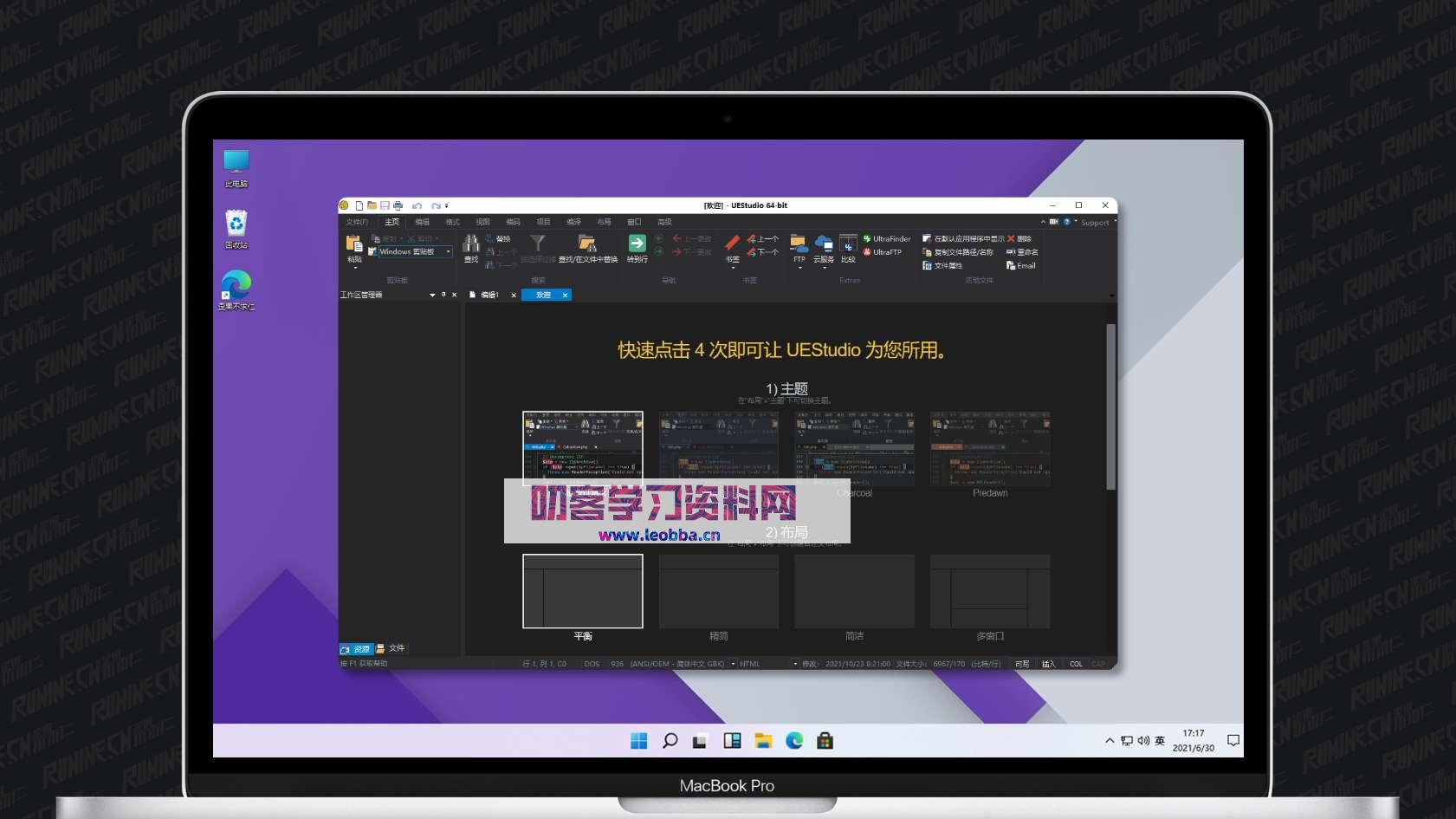The height and width of the screenshot is (819, 1456).
Task: Select the Lean (精简) layout thumbnail
Action: (719, 591)
